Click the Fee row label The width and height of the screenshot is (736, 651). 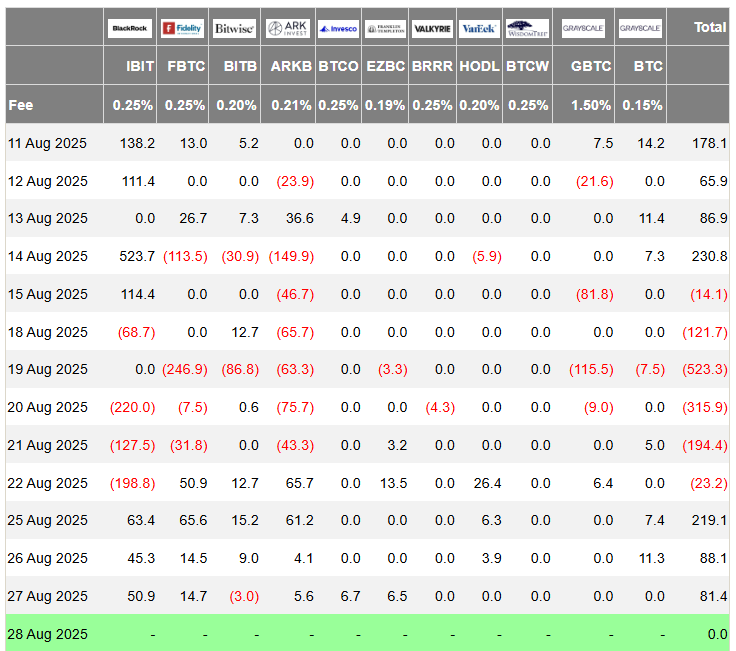point(21,105)
